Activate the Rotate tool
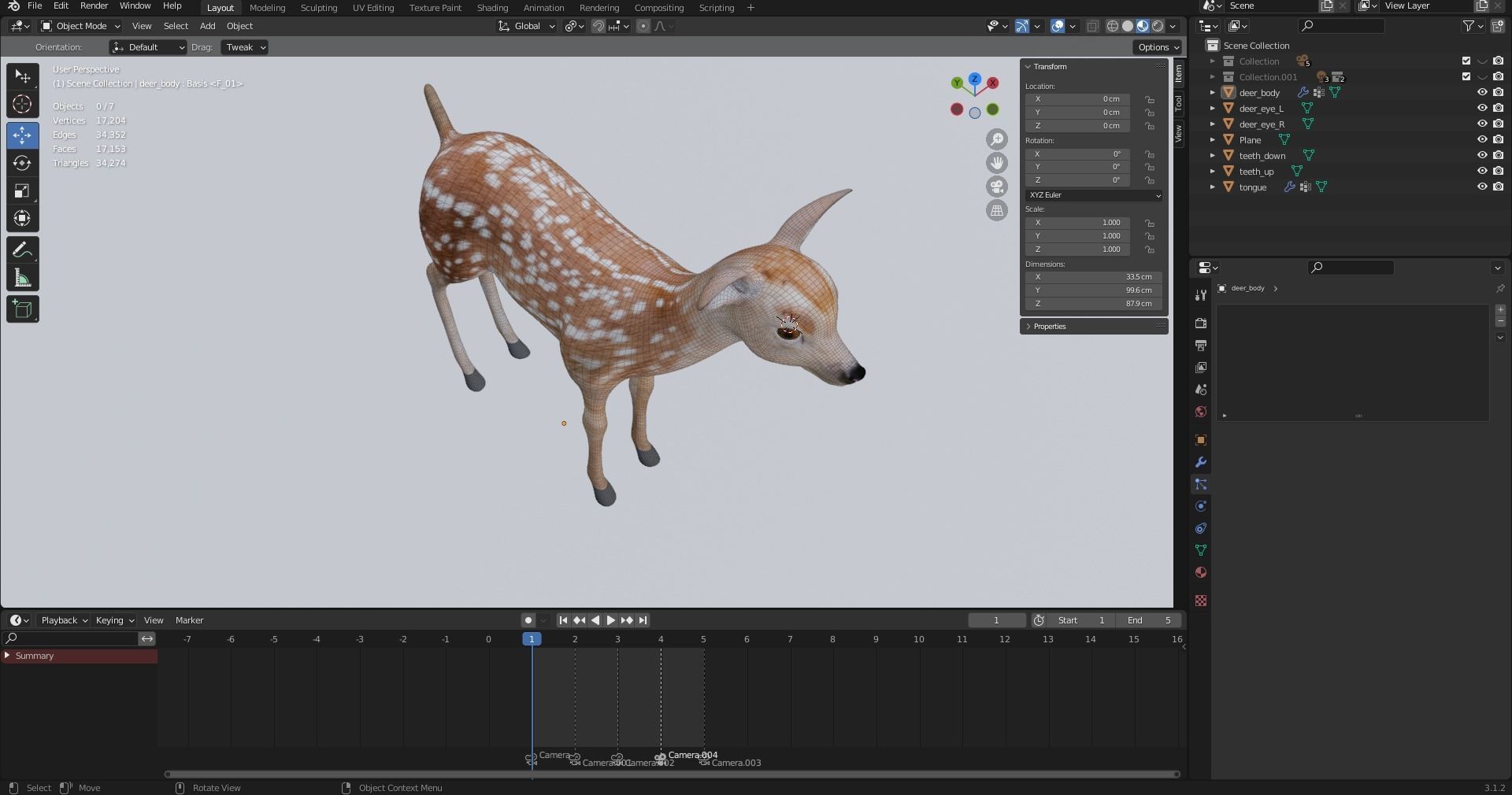Viewport: 1512px width, 795px height. coord(22,163)
